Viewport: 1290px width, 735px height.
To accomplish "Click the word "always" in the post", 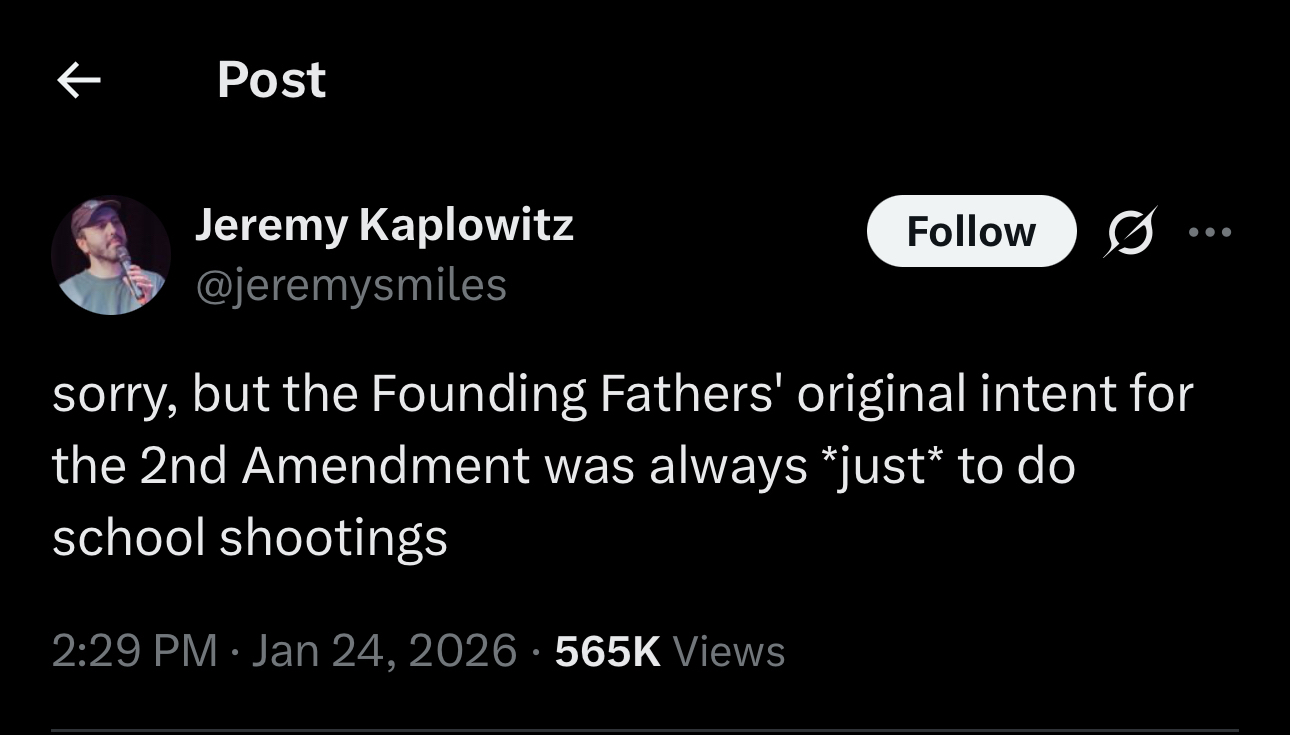I will (x=728, y=466).
